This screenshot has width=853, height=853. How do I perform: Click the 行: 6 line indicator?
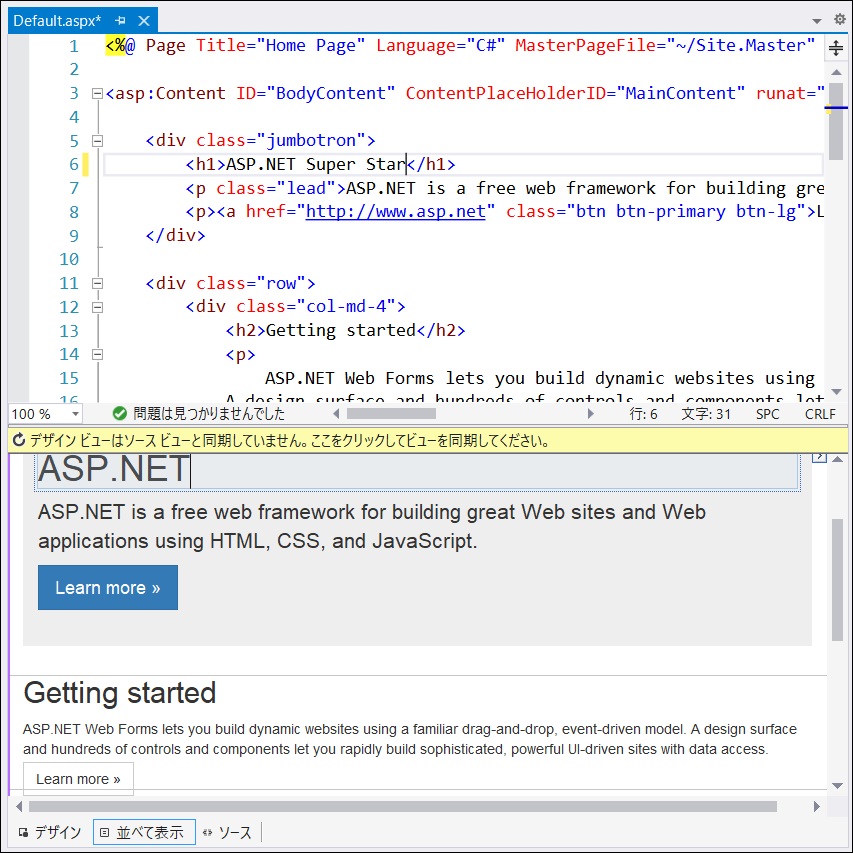point(644,414)
